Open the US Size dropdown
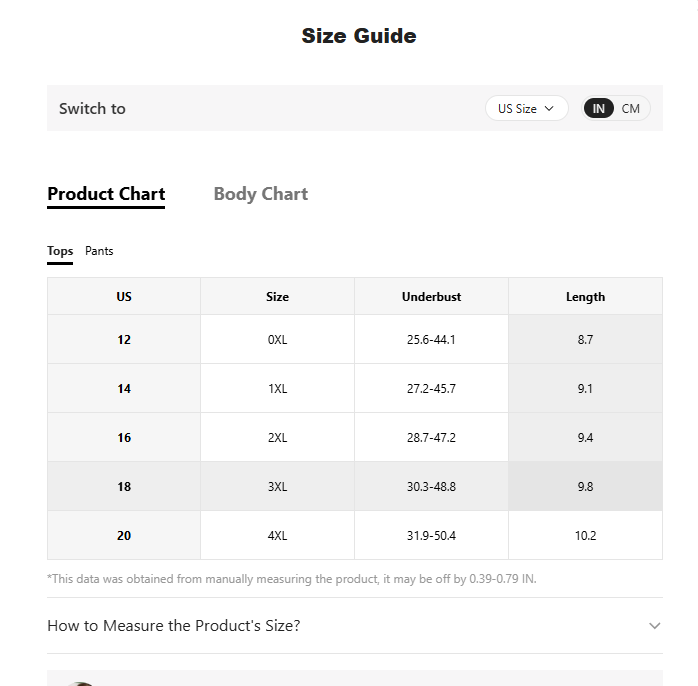 [526, 108]
